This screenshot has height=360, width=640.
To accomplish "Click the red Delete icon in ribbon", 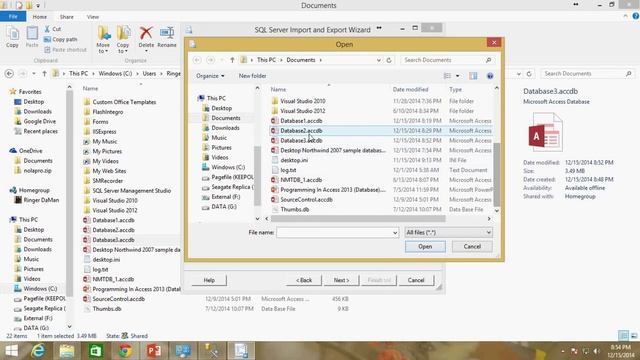I will [146, 33].
